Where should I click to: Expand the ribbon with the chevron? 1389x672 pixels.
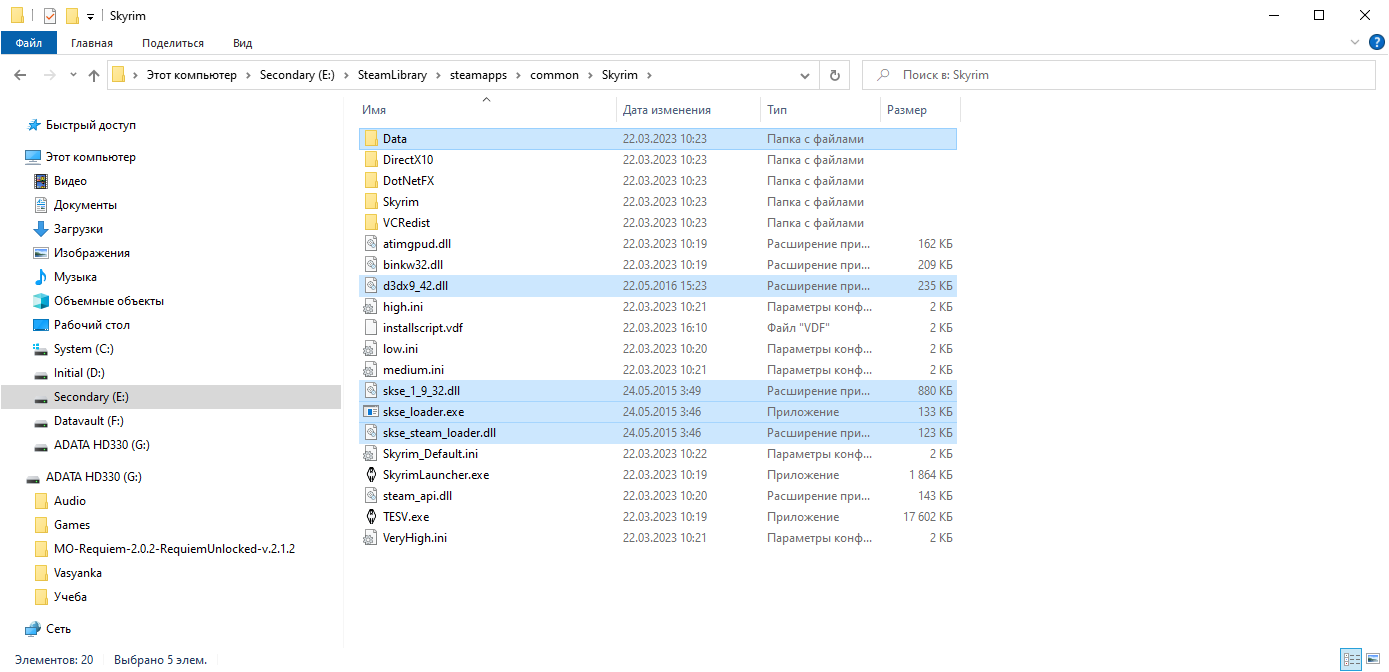pyautogui.click(x=1356, y=42)
